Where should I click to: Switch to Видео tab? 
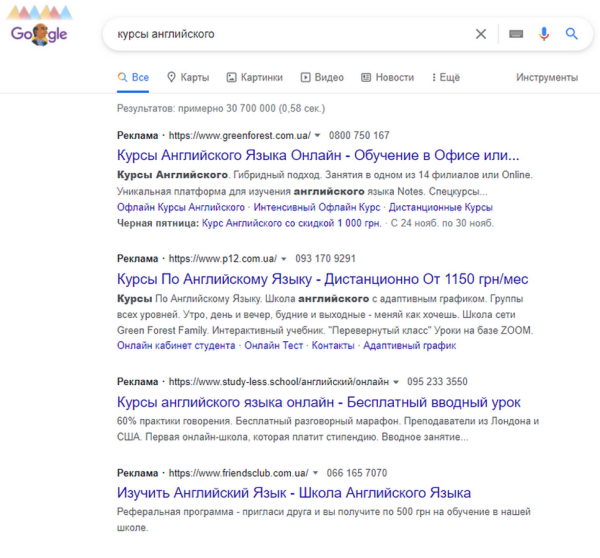pyautogui.click(x=322, y=77)
